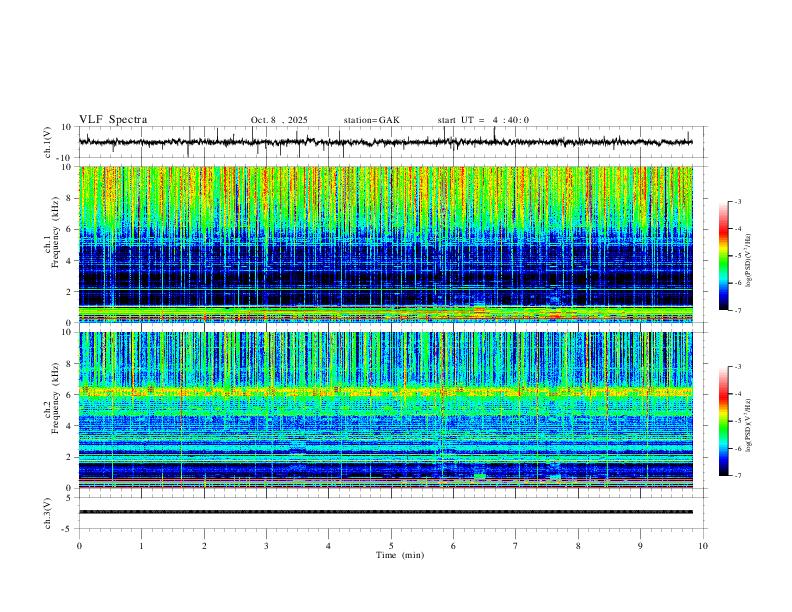The height and width of the screenshot is (612, 792).
Task: Click the "VLF Spectra" plot title
Action: pyautogui.click(x=113, y=120)
